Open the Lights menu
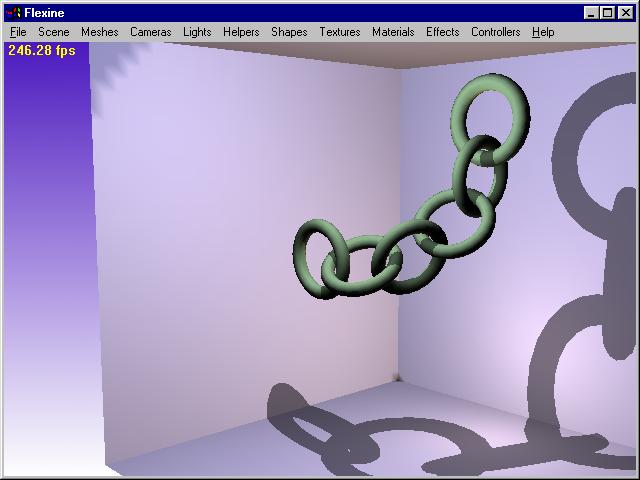The height and width of the screenshot is (480, 640). click(x=197, y=32)
